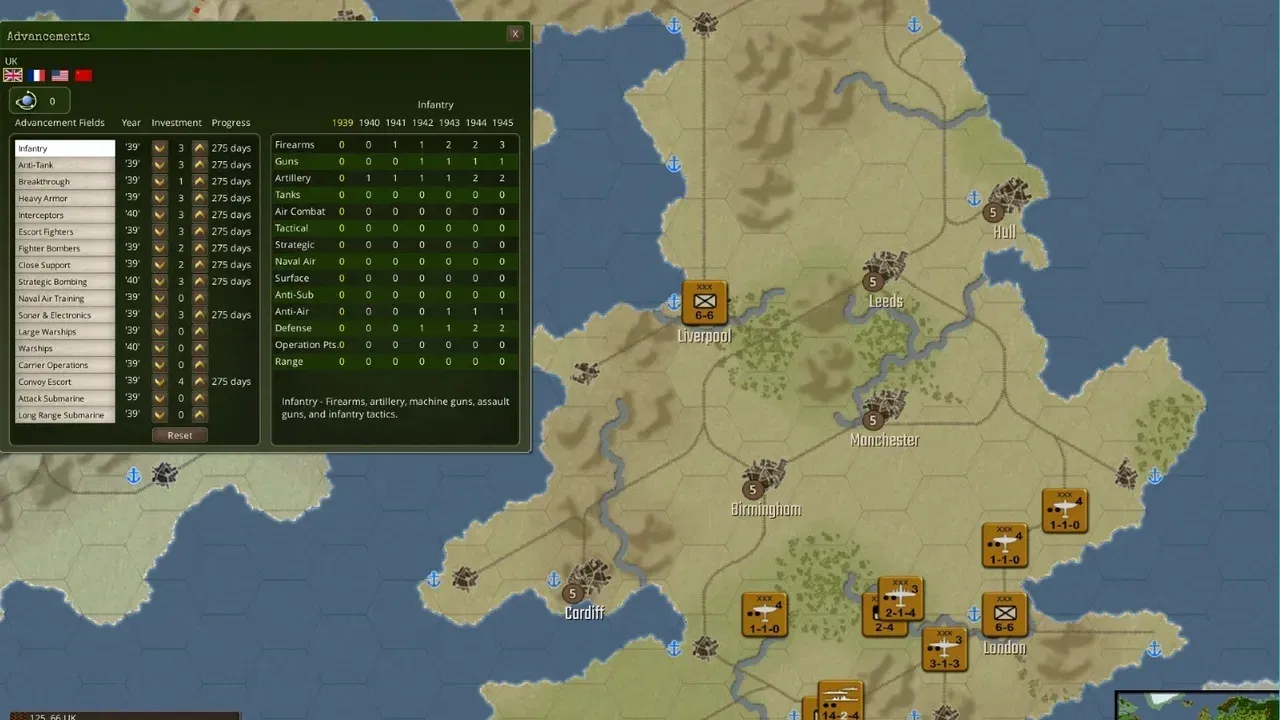This screenshot has width=1280, height=720.
Task: Select the 6-6 army unit at Liverpool
Action: 704,302
